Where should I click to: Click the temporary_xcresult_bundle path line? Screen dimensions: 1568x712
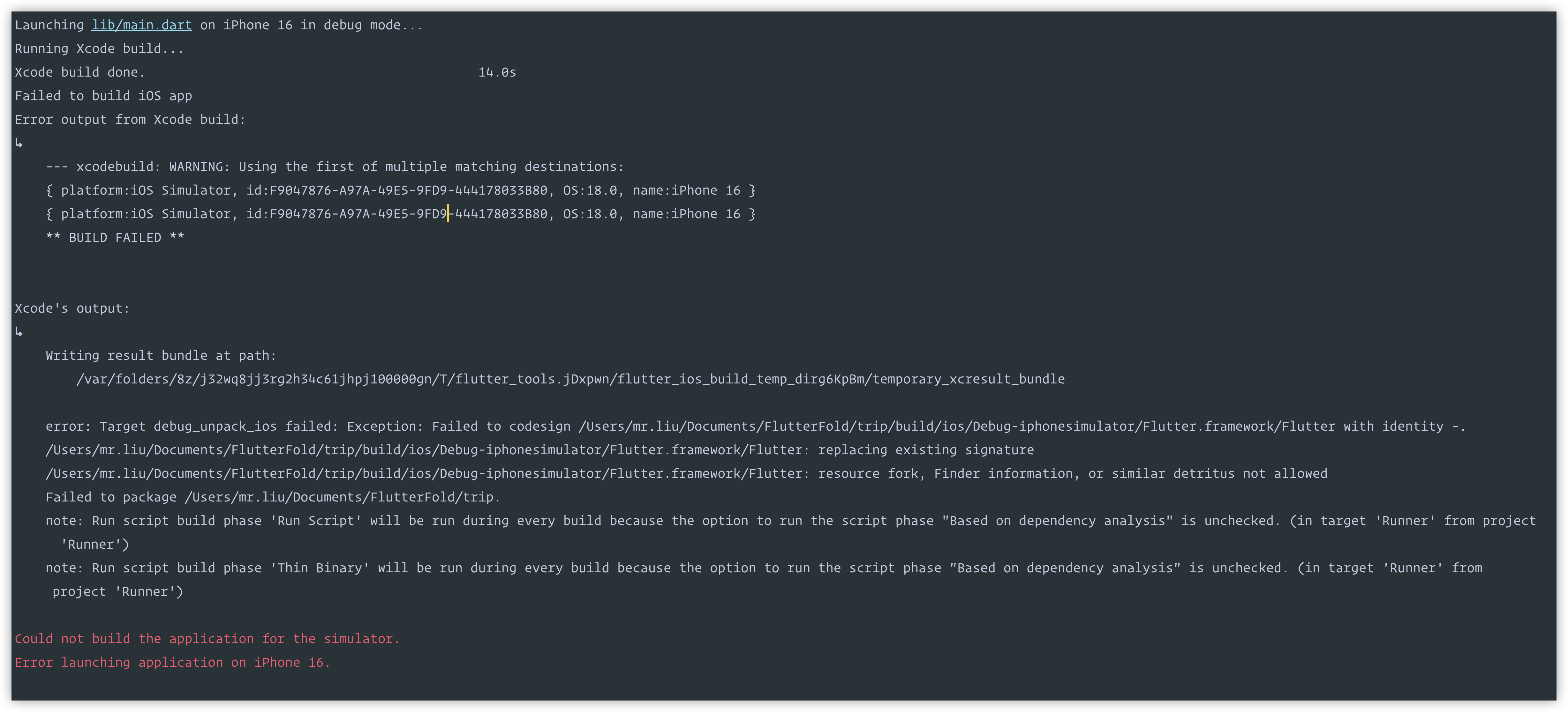pos(570,379)
